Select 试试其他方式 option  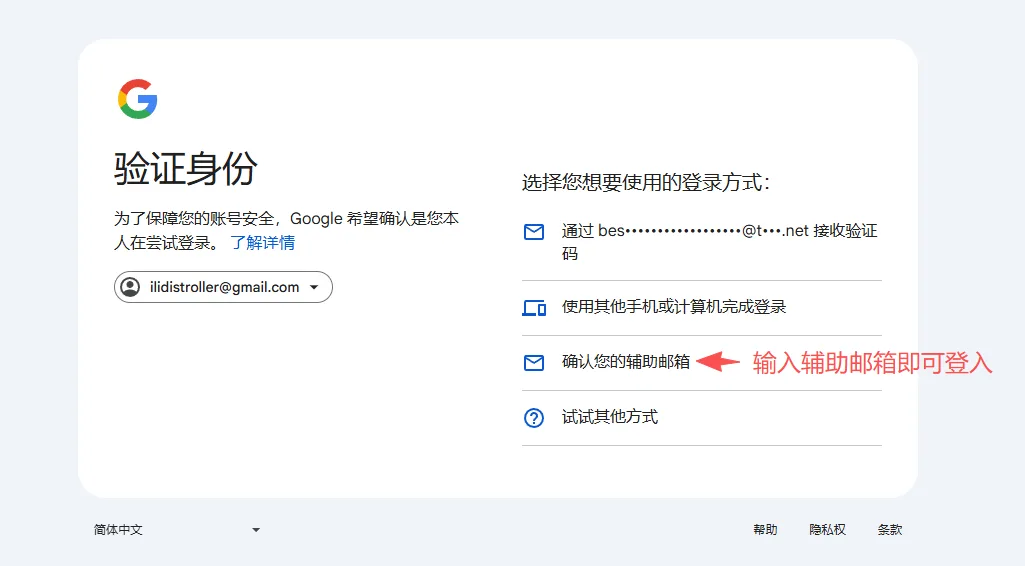pos(702,418)
